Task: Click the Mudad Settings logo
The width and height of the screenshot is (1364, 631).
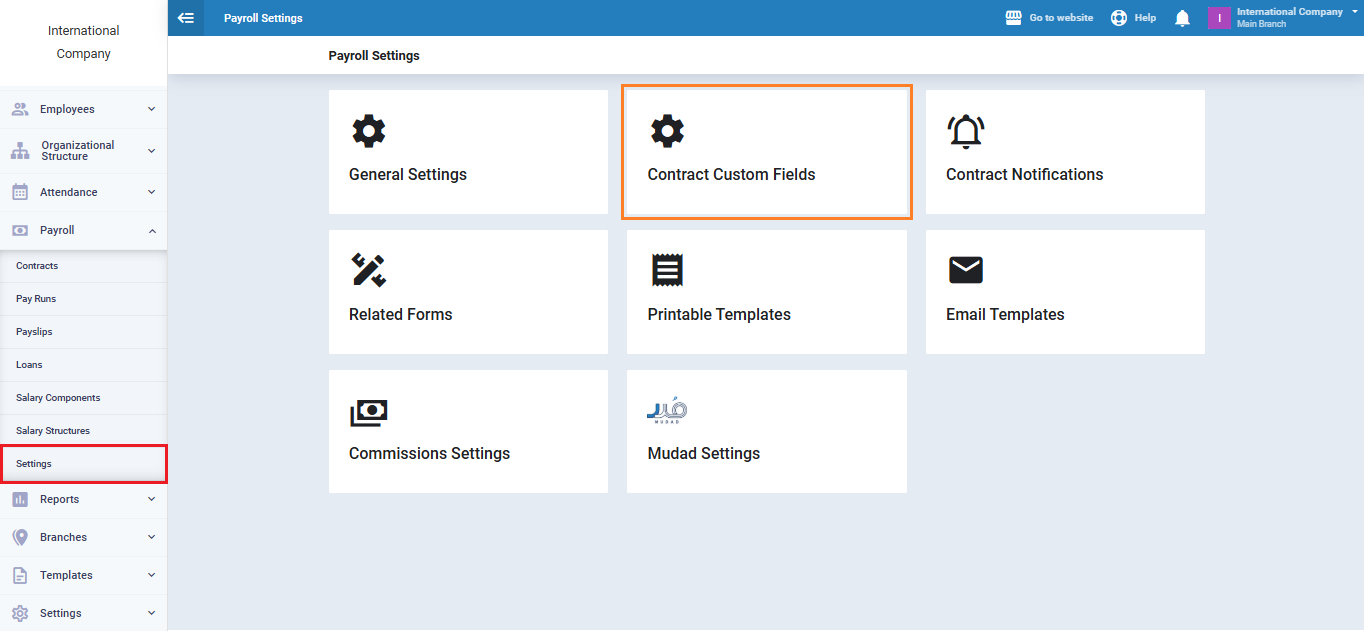Action: 667,411
